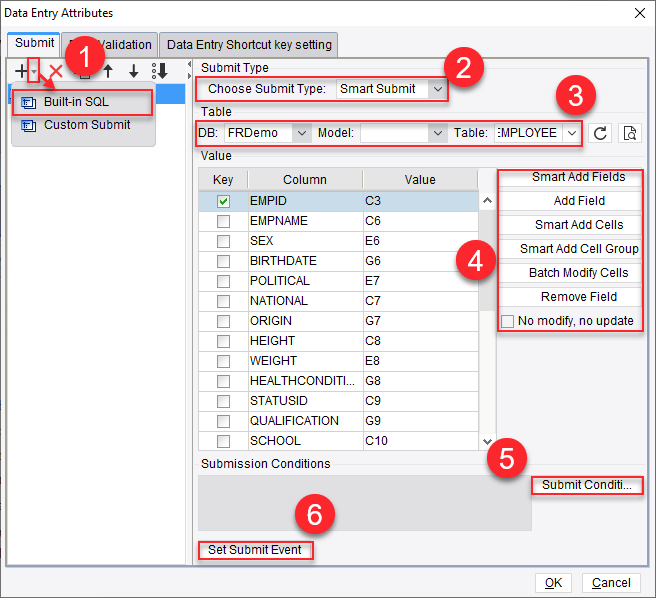
Task: Click the red X delete icon
Action: pyautogui.click(x=56, y=71)
